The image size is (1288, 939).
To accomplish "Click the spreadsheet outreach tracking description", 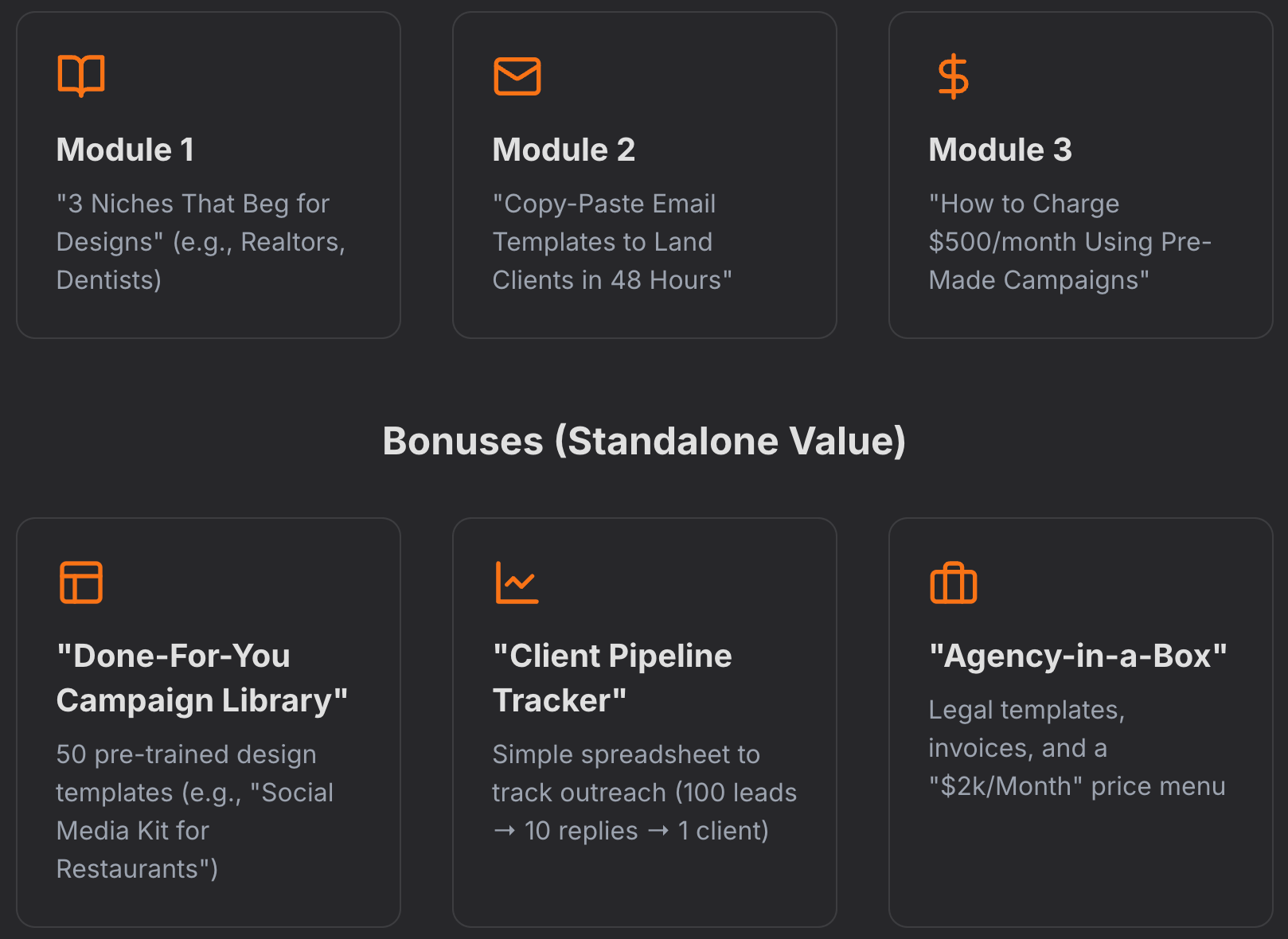I will [644, 792].
